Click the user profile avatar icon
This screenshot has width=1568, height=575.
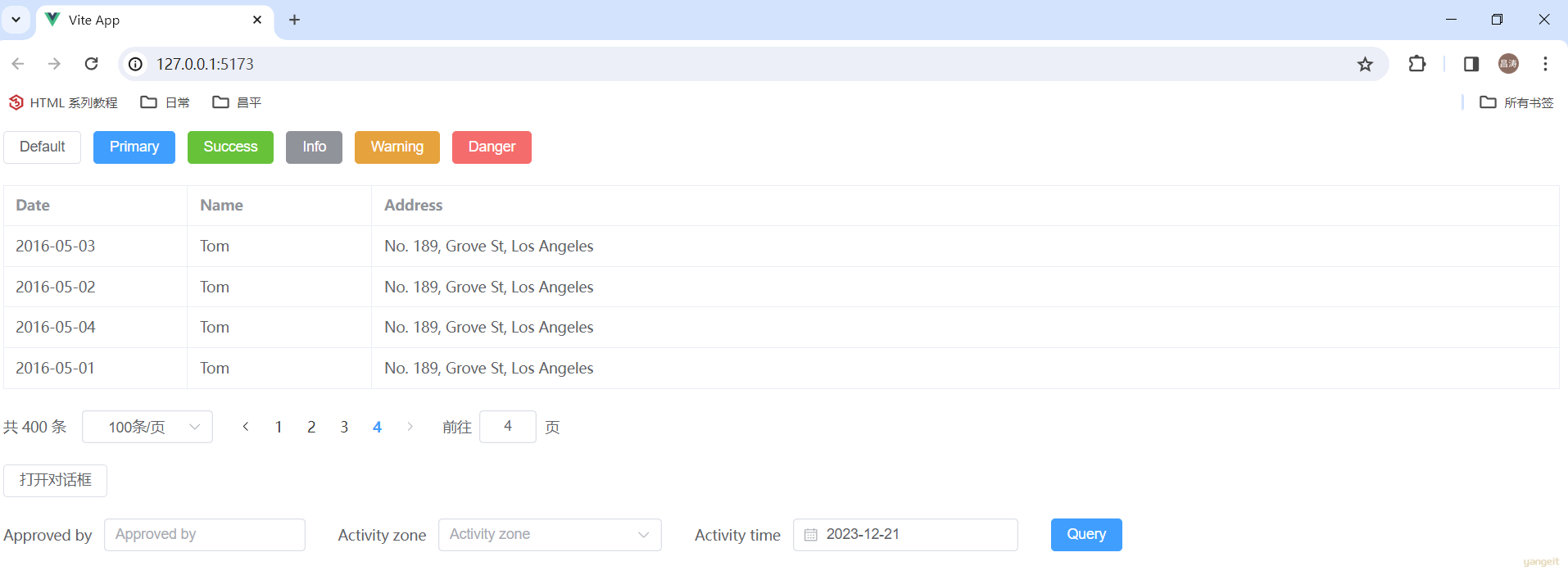(x=1508, y=64)
